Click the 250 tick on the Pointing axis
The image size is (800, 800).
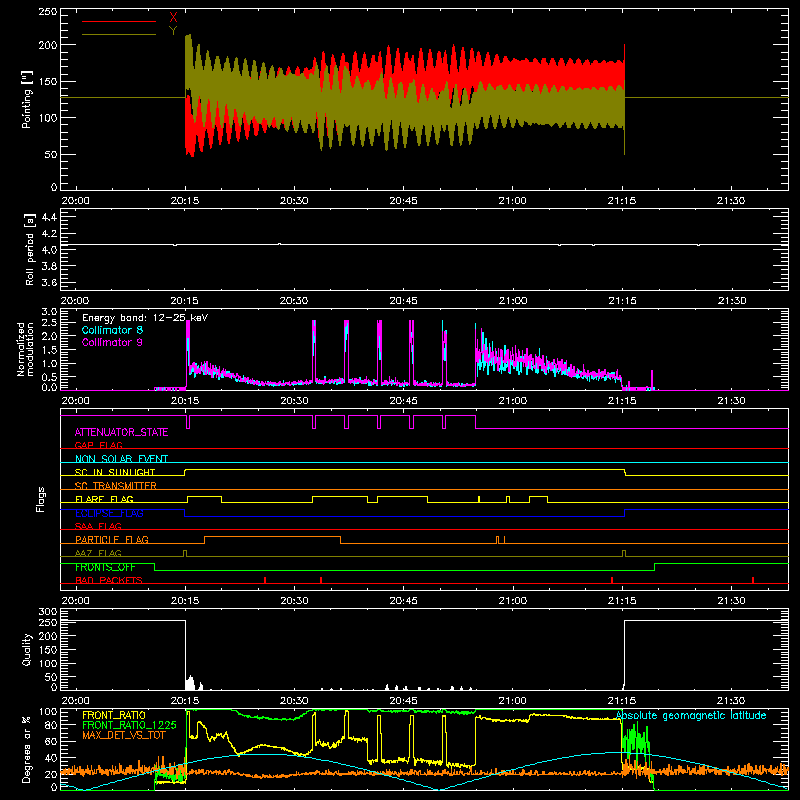click(48, 12)
